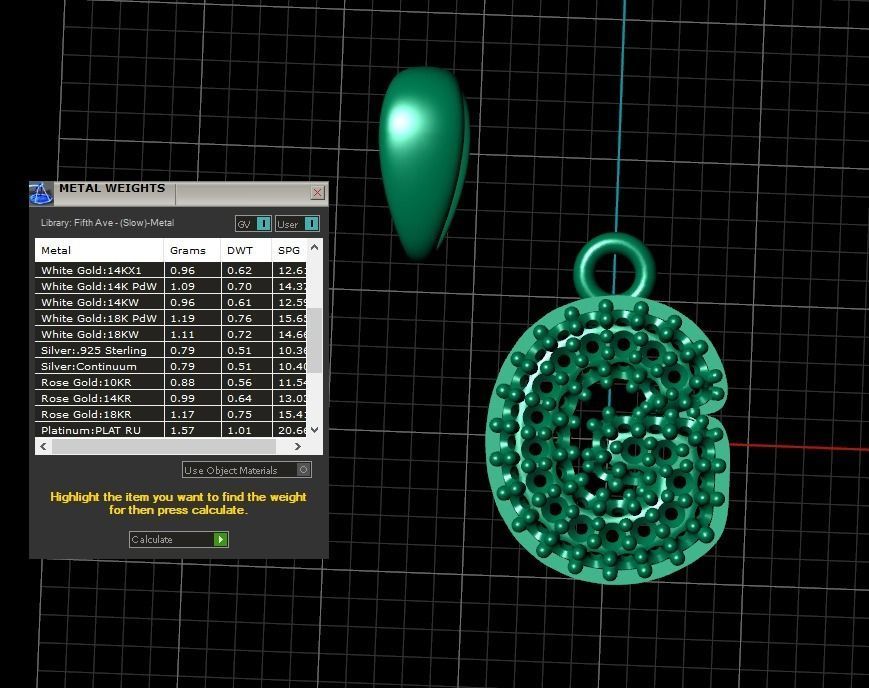Screen dimensions: 869x688
Task: Select the pendant's bail ring
Action: click(x=614, y=268)
